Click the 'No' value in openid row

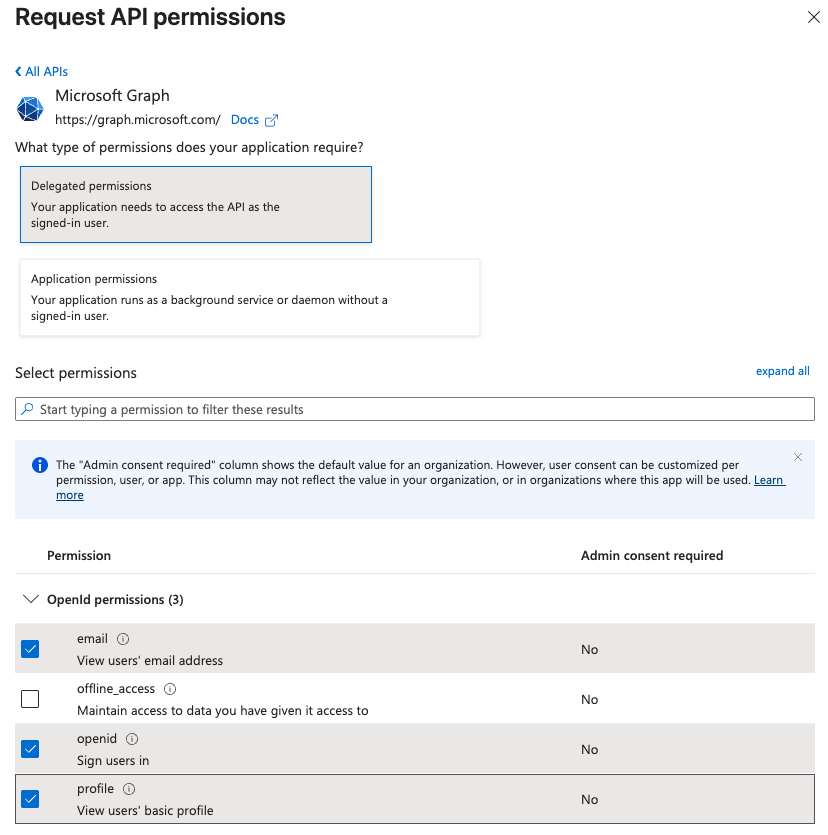click(x=589, y=749)
